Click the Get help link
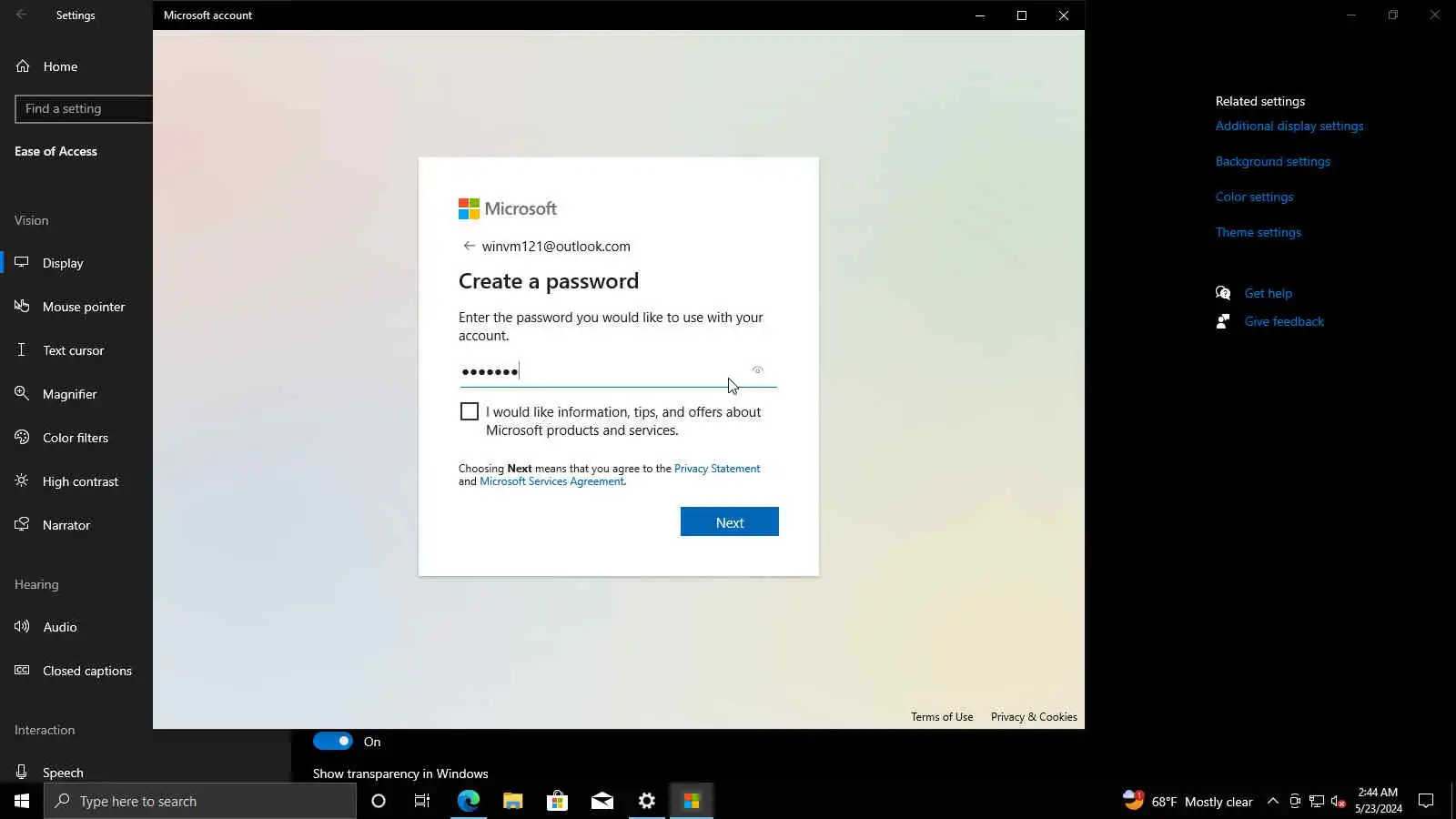 click(1269, 293)
